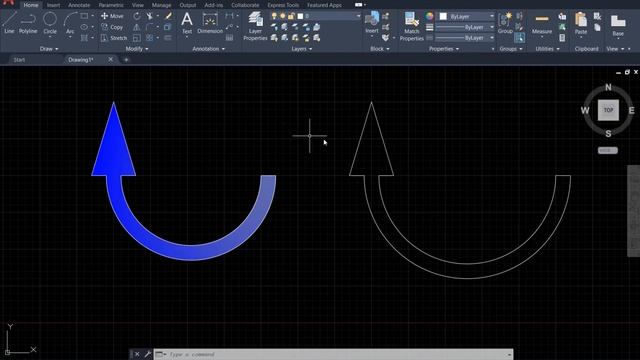Open the Output ribbon tab
Image resolution: width=640 pixels, height=360 pixels.
188,5
